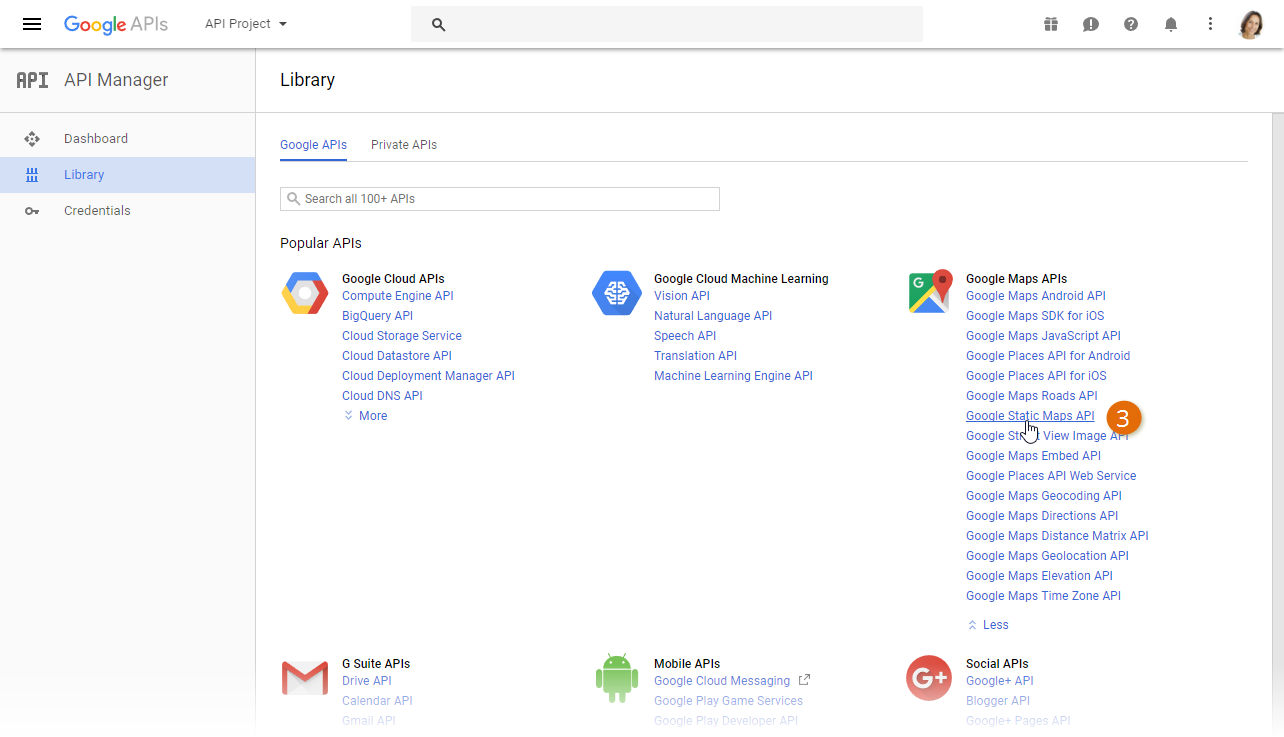Open Cloud DNS API link
This screenshot has height=737, width=1284.
tap(382, 396)
